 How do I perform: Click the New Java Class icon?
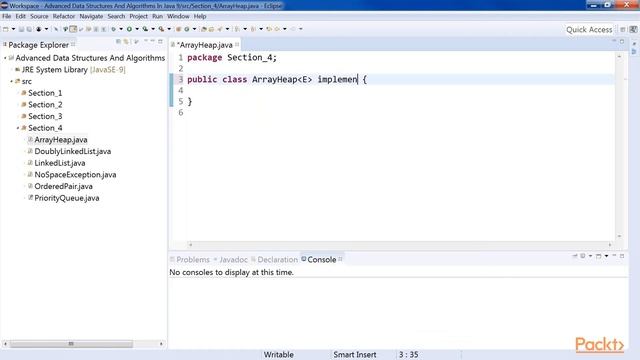[187, 29]
